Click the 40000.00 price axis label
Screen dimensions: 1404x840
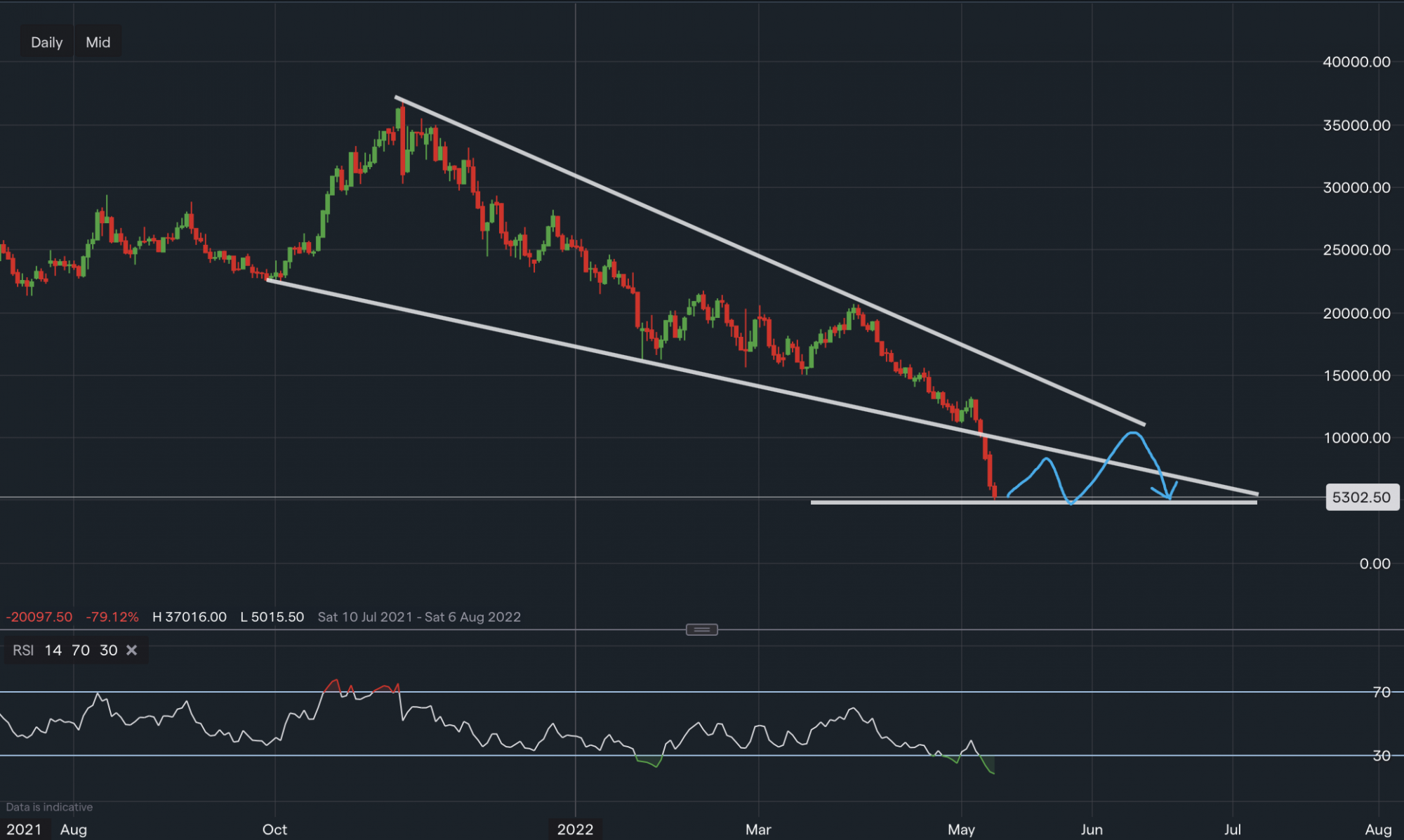point(1356,62)
